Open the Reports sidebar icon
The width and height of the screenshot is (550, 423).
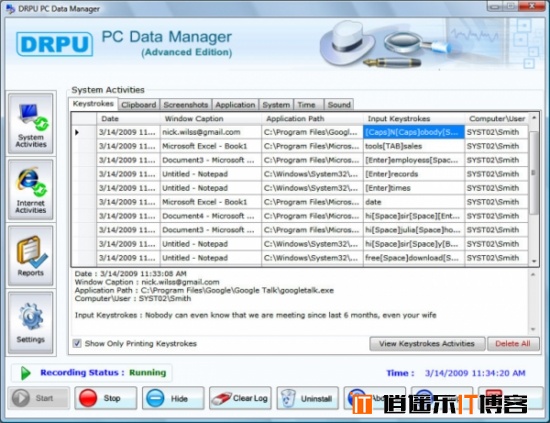coord(31,256)
